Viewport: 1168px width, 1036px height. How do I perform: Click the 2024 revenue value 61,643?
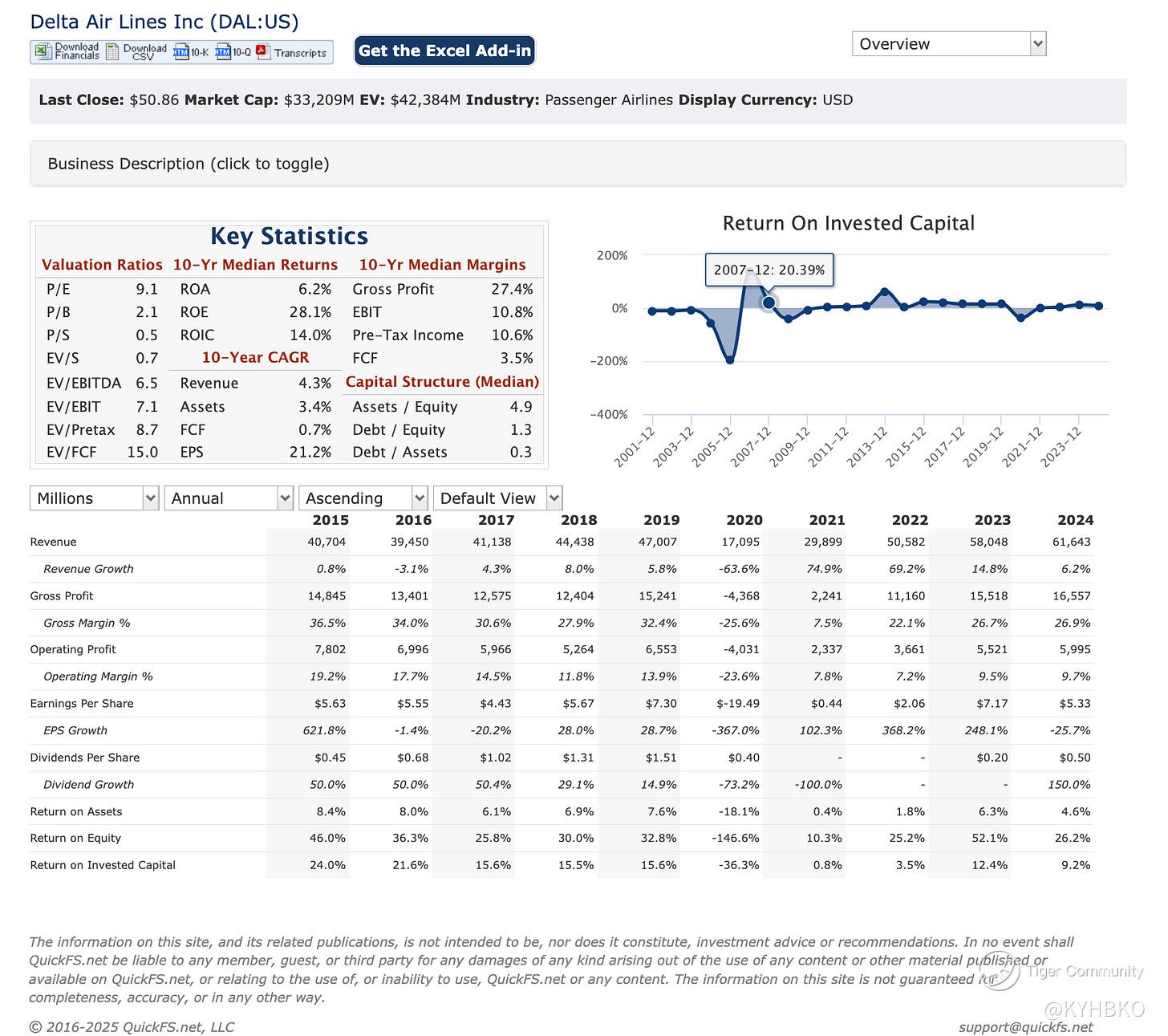click(1071, 542)
